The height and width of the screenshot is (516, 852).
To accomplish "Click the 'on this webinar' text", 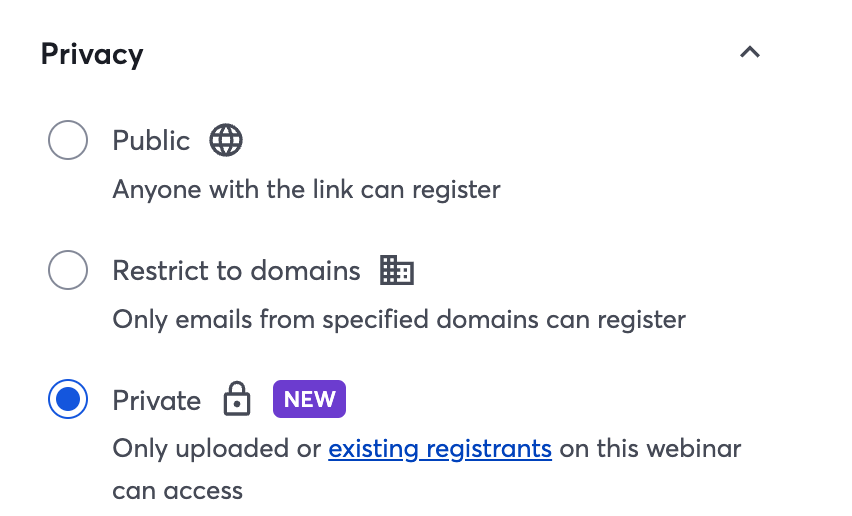I will point(650,449).
